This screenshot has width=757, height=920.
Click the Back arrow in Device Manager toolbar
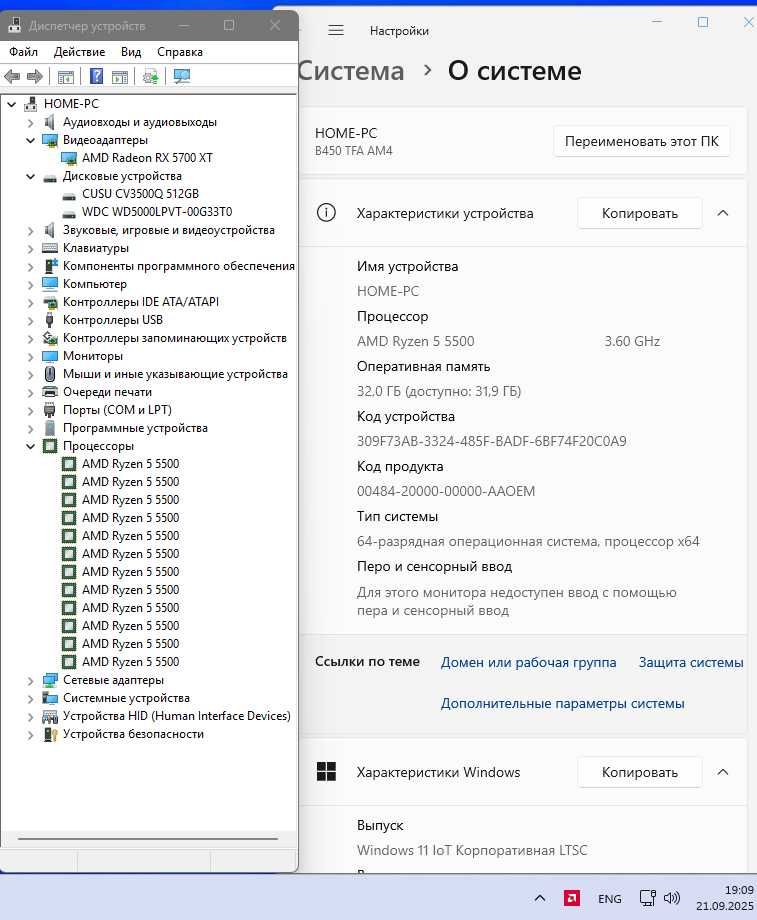point(12,76)
